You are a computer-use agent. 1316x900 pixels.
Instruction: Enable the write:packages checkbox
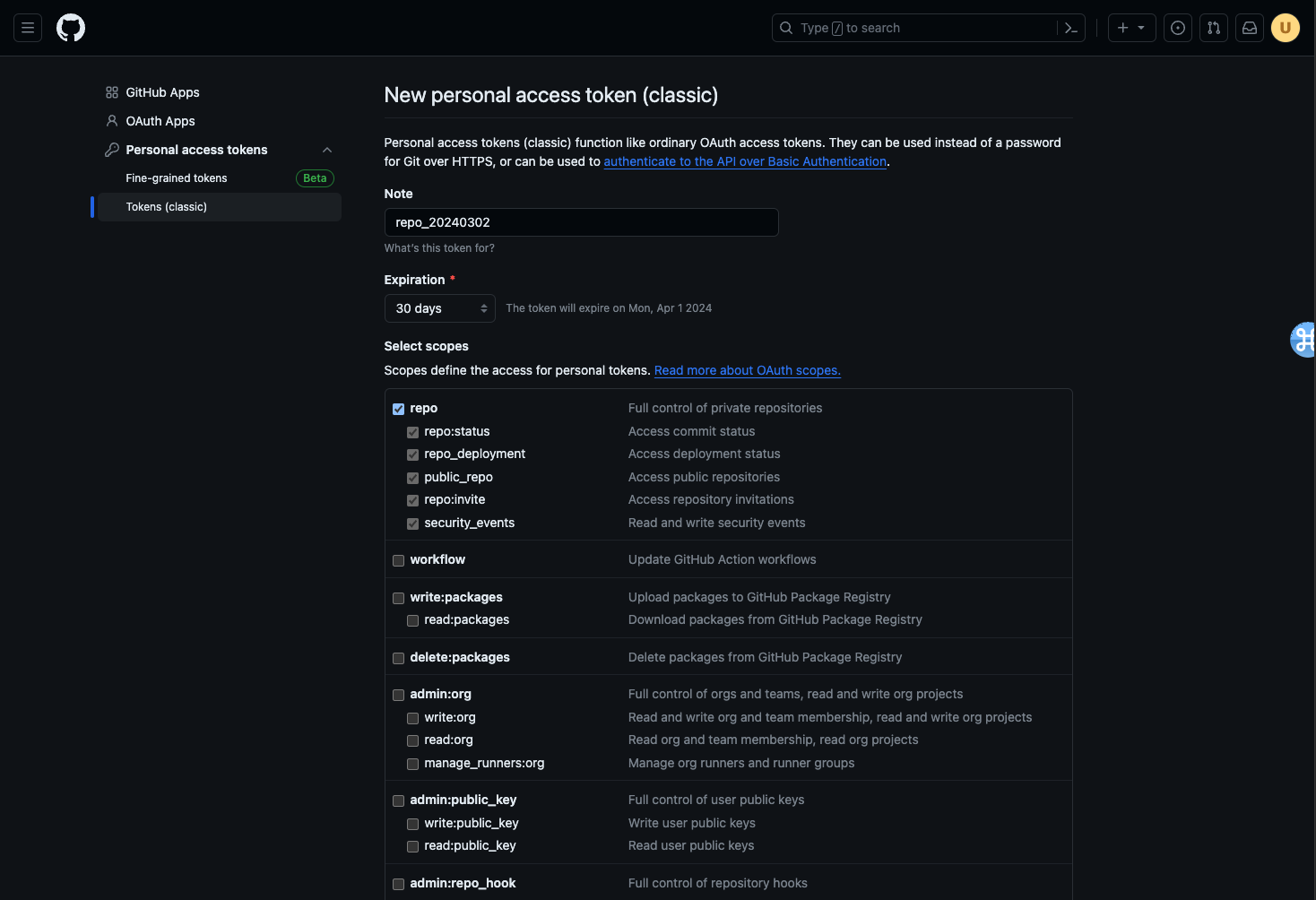pyautogui.click(x=398, y=598)
